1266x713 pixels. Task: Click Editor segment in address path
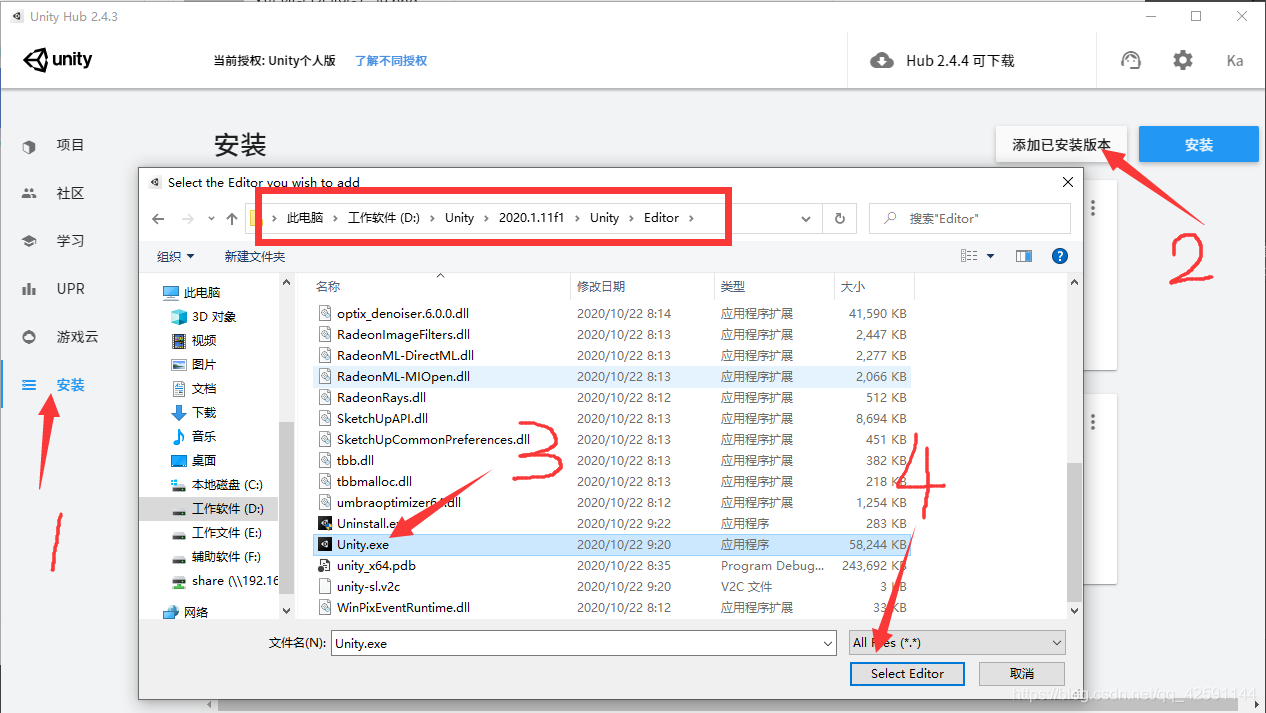click(661, 218)
